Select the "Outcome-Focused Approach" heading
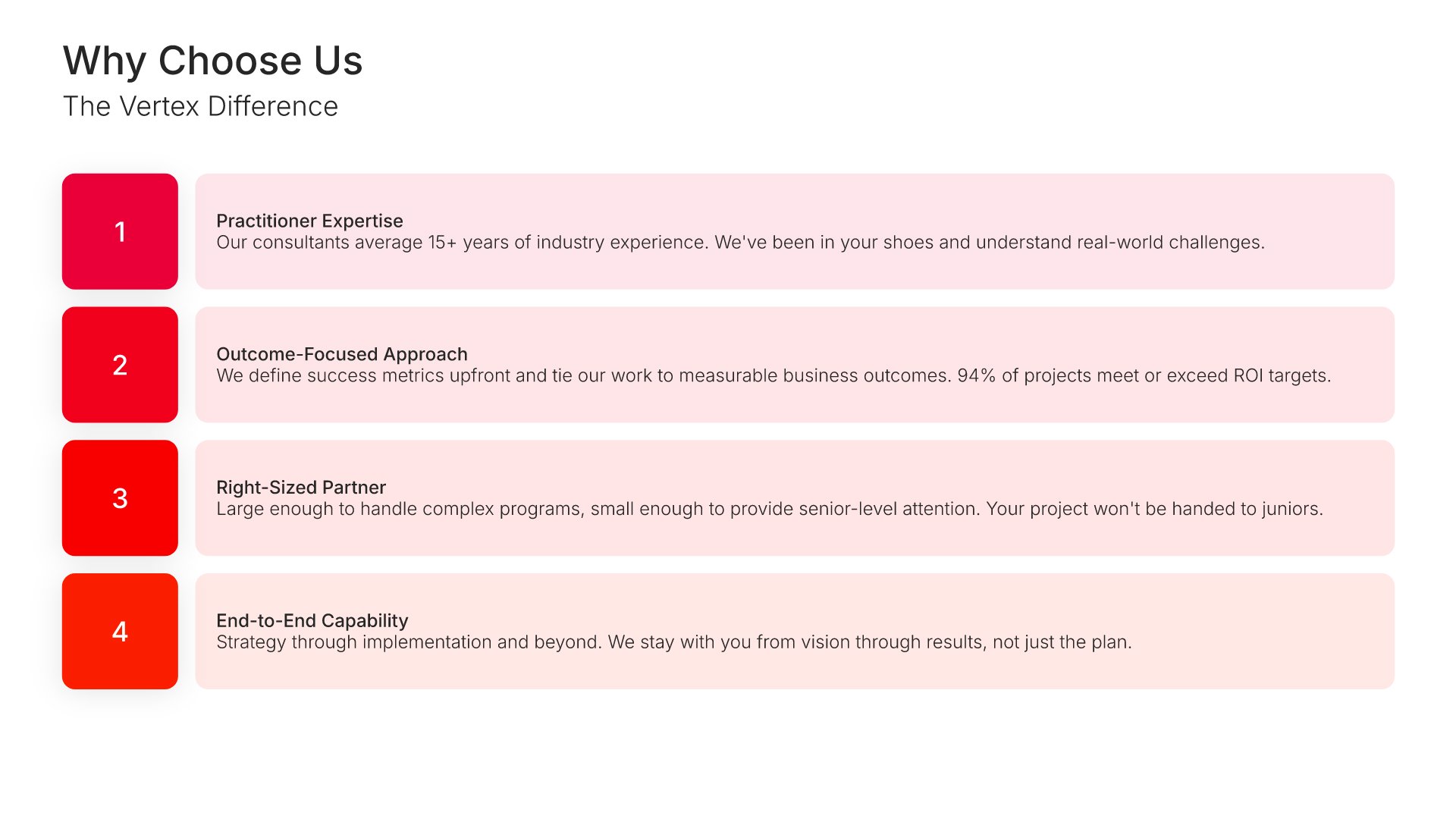1456x819 pixels. (341, 354)
